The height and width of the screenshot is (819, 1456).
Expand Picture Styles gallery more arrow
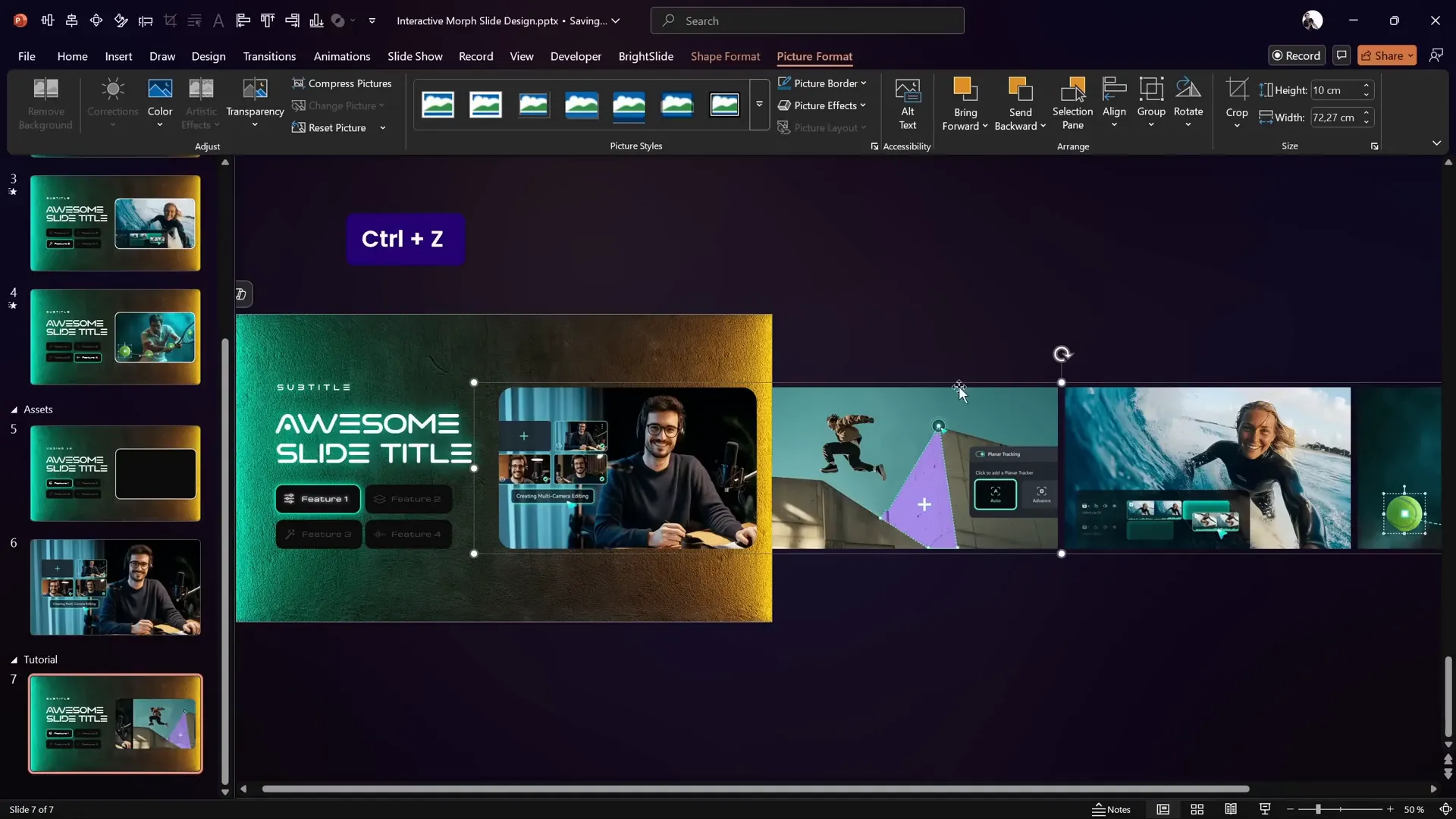pos(759,105)
